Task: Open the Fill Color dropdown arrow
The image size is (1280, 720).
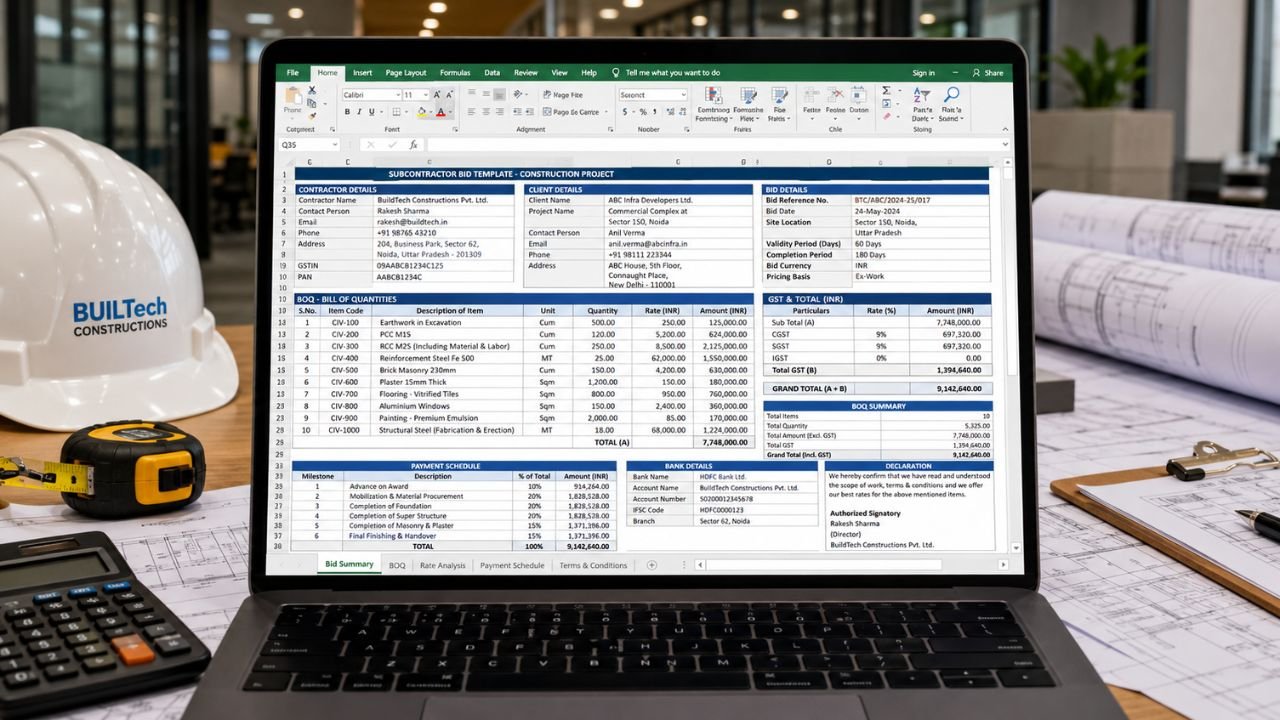Action: point(431,112)
